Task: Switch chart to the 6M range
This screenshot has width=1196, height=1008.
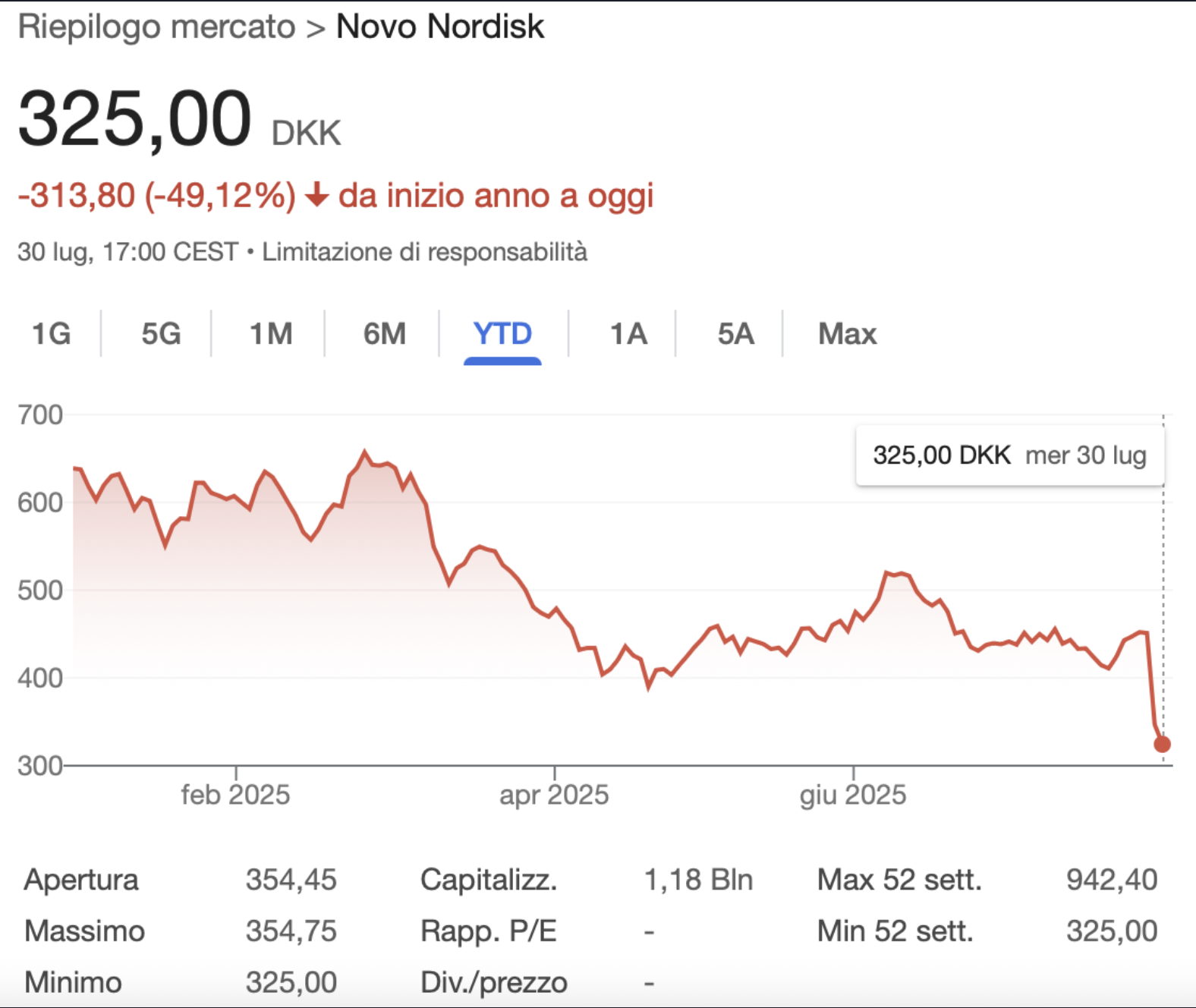Action: click(x=385, y=334)
